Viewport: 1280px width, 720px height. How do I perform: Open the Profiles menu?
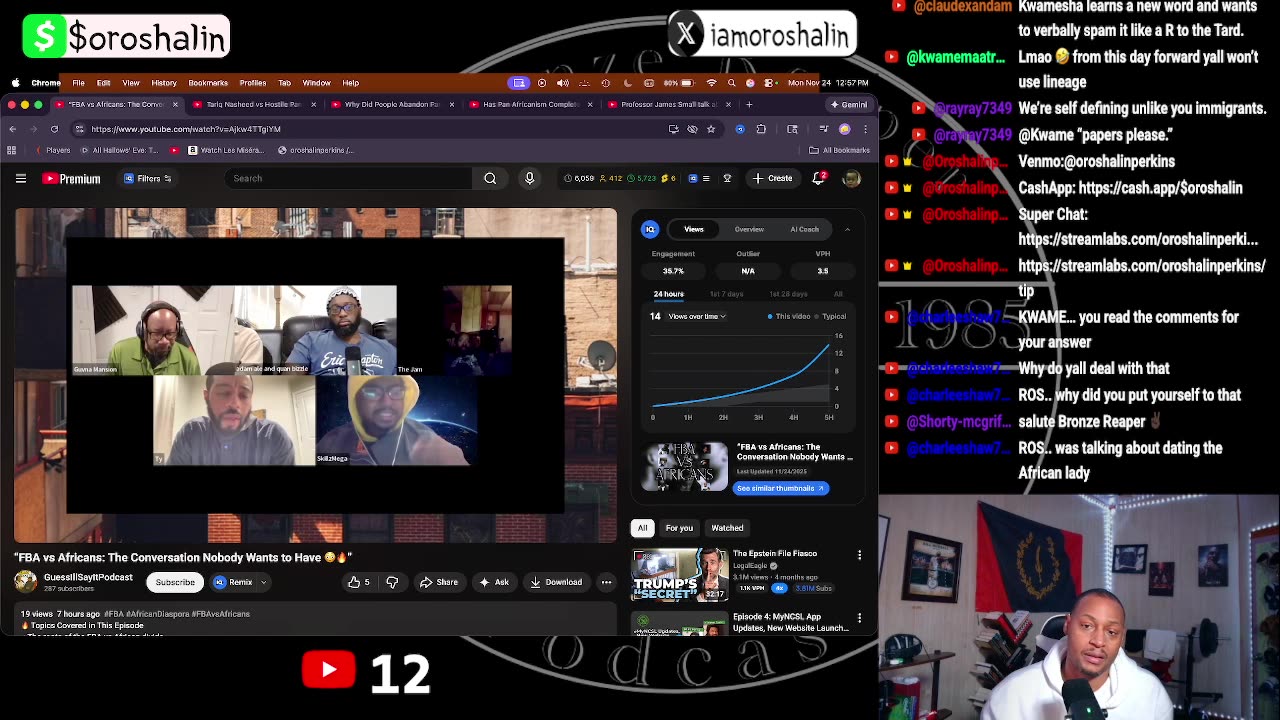[x=253, y=83]
